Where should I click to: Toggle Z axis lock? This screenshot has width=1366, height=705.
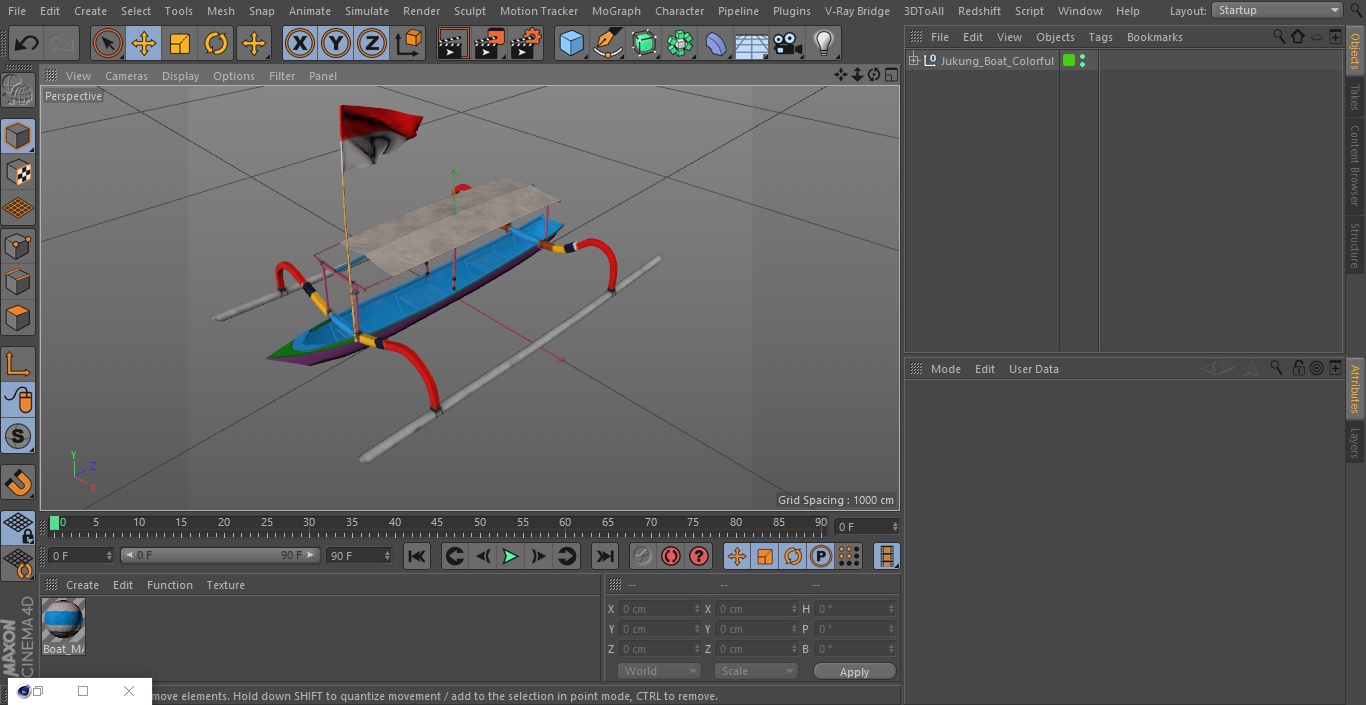(372, 43)
